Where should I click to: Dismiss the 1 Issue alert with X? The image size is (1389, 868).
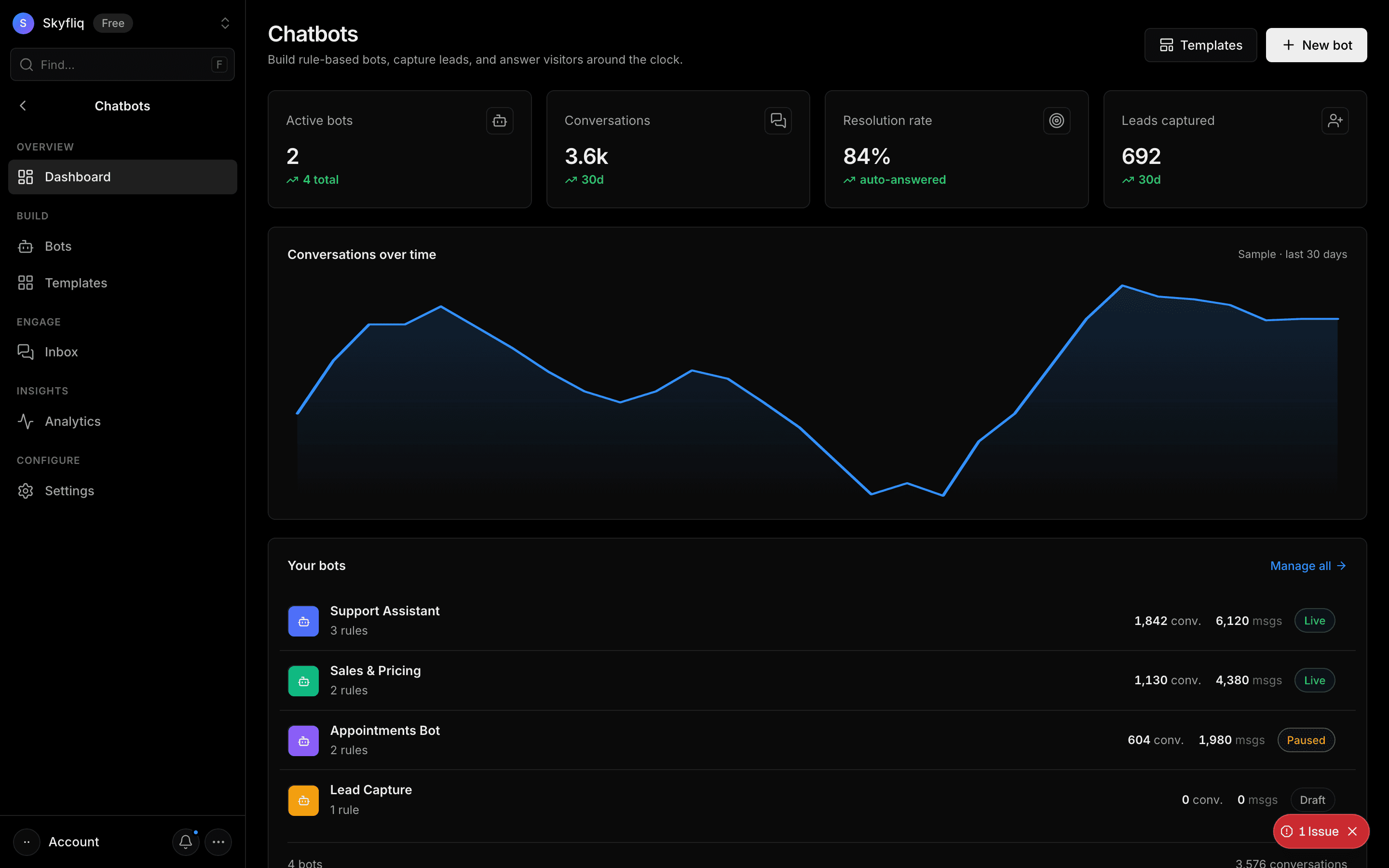pyautogui.click(x=1352, y=831)
